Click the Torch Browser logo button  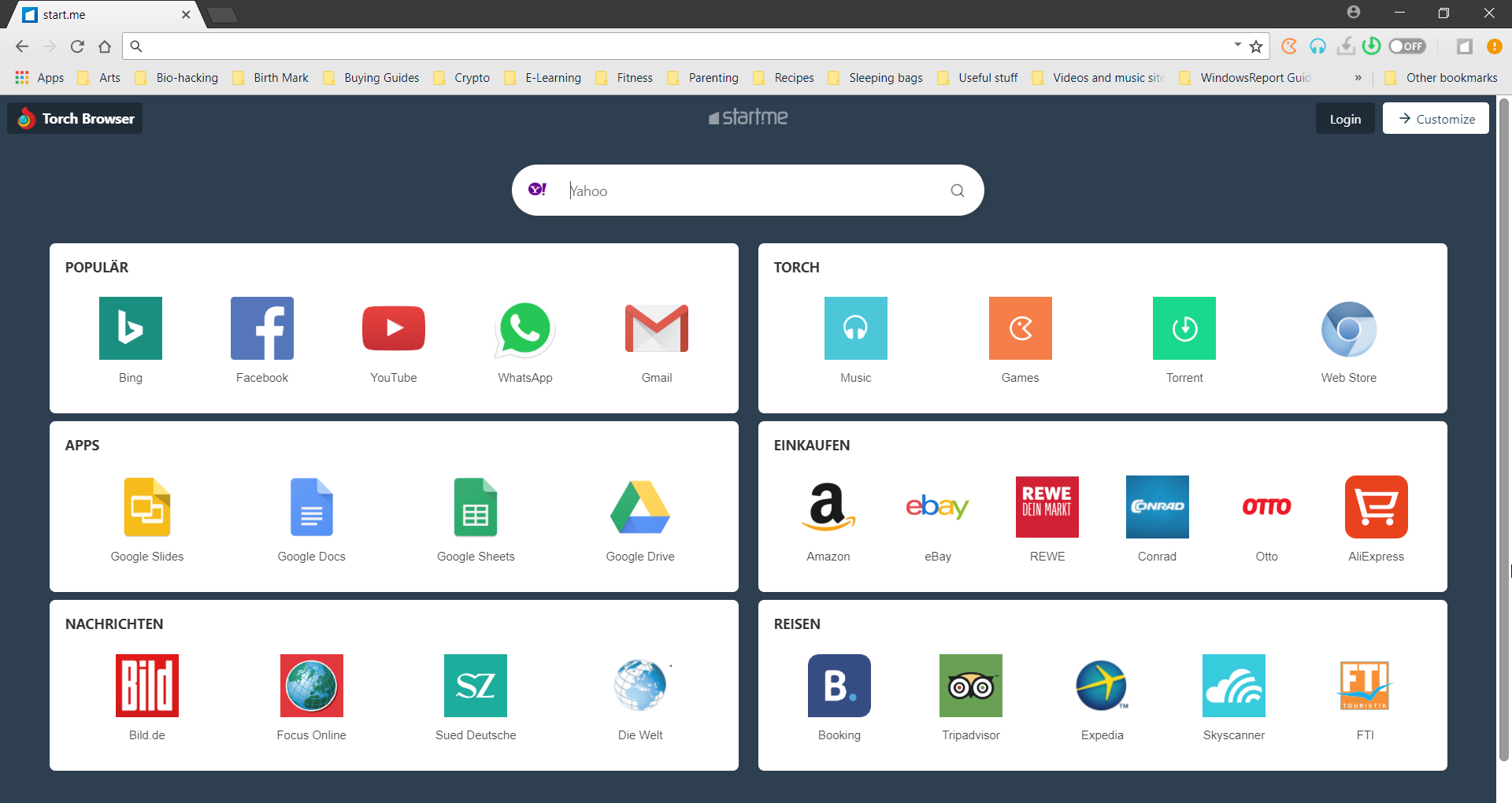76,118
